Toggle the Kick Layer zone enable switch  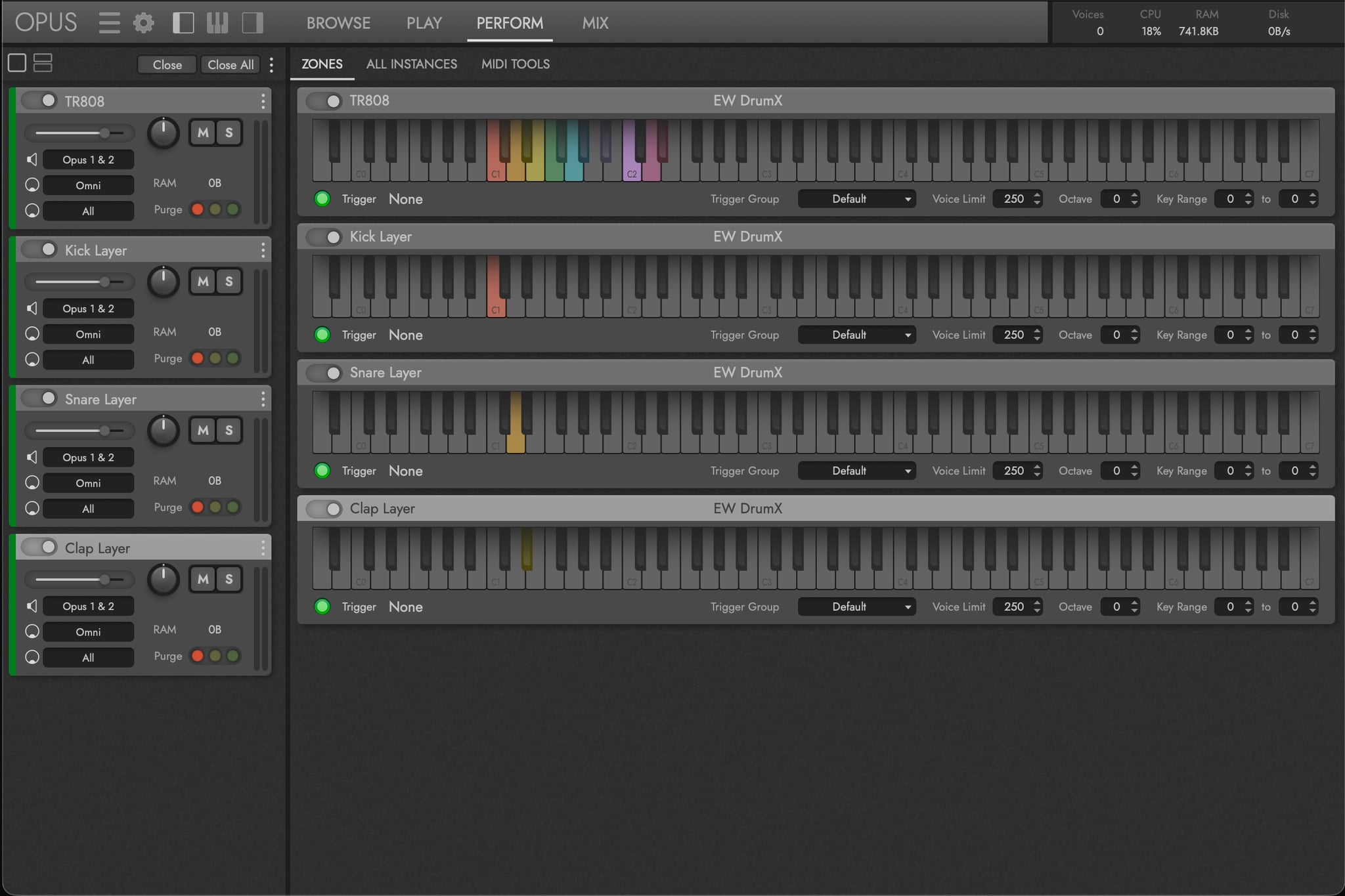[324, 237]
